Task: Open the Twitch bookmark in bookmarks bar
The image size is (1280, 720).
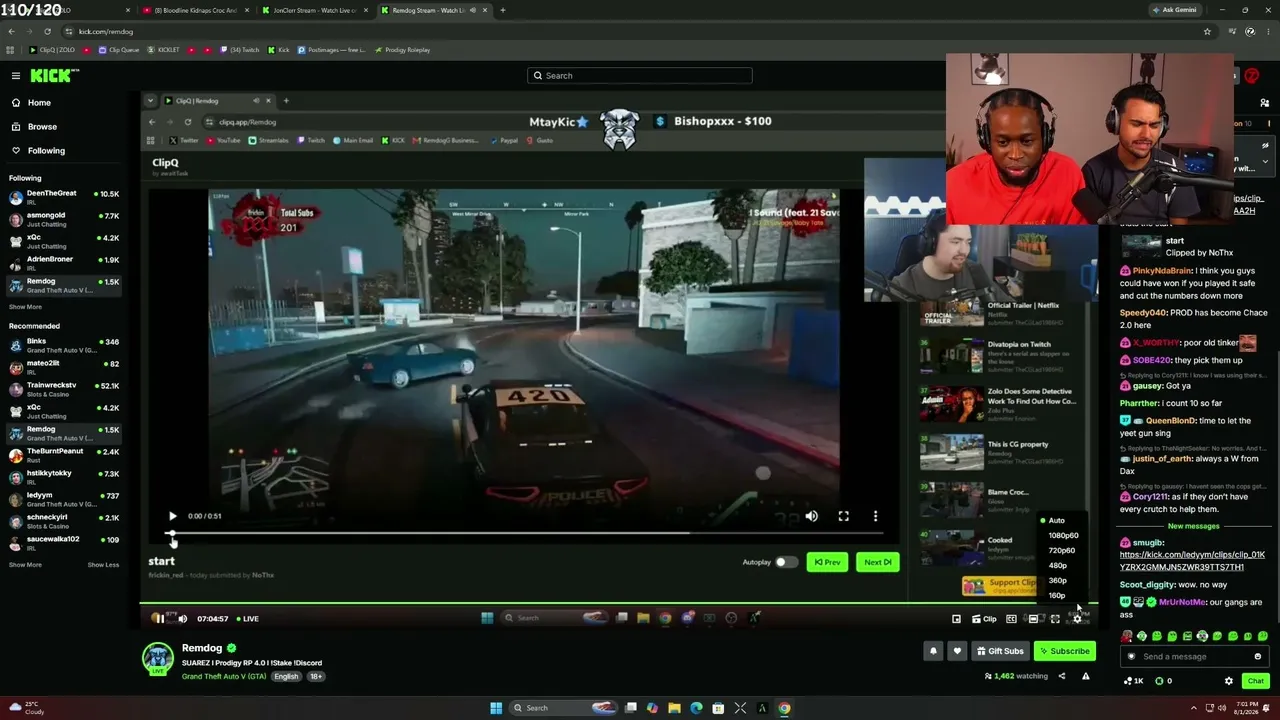Action: pos(239,50)
